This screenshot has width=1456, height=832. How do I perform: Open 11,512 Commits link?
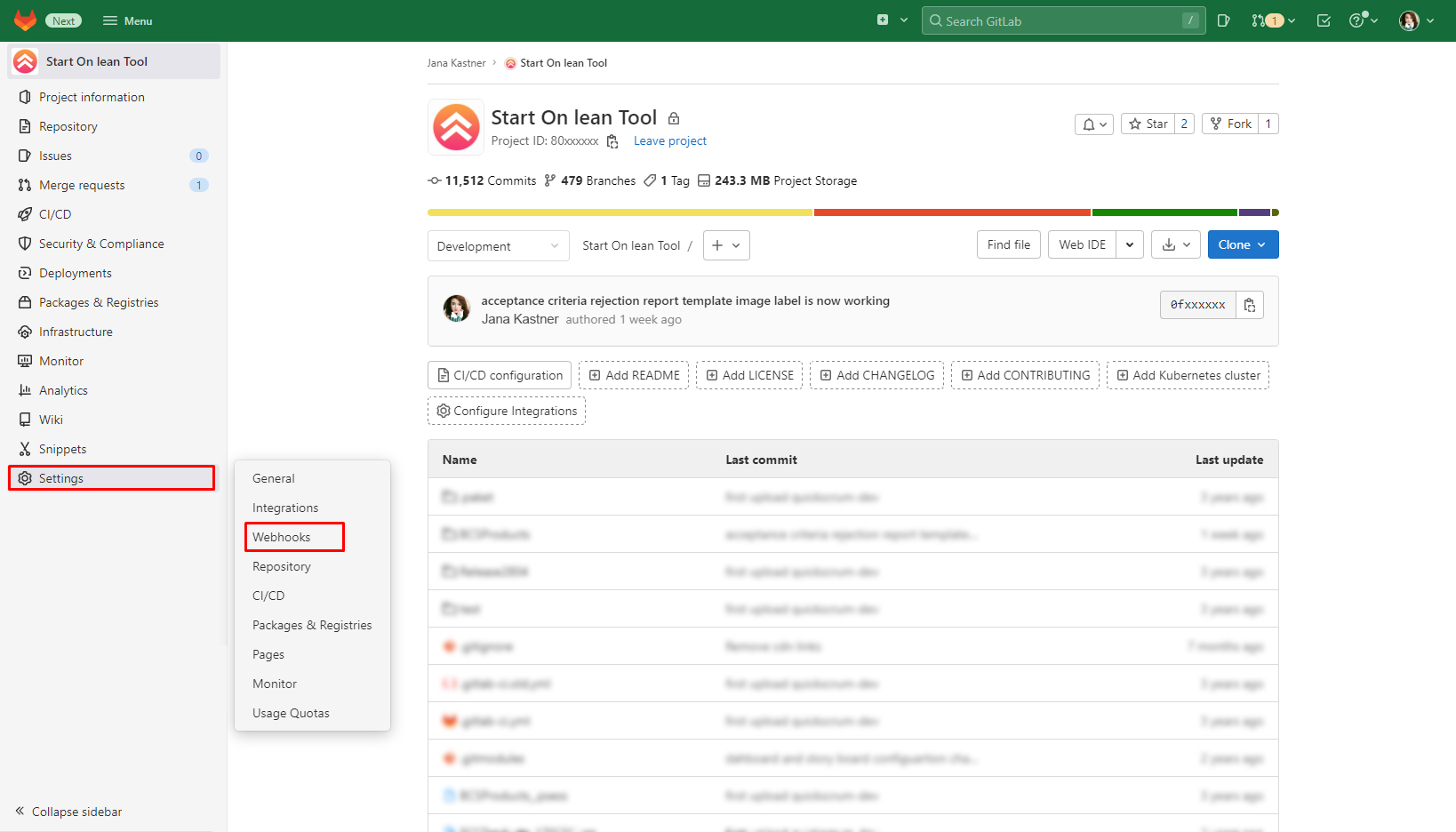[482, 180]
